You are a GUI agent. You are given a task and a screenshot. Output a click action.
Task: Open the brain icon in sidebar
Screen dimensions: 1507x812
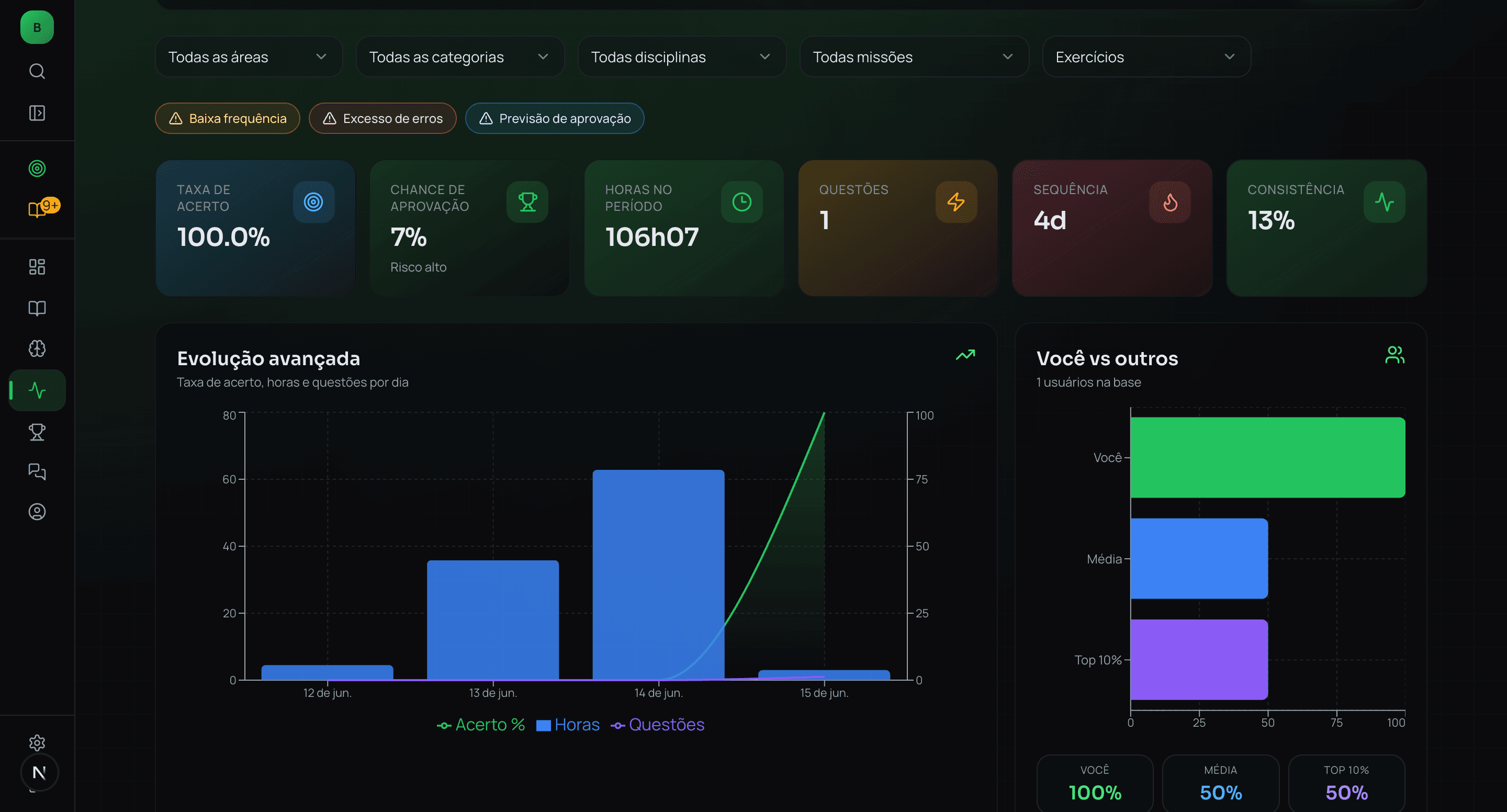(x=37, y=348)
